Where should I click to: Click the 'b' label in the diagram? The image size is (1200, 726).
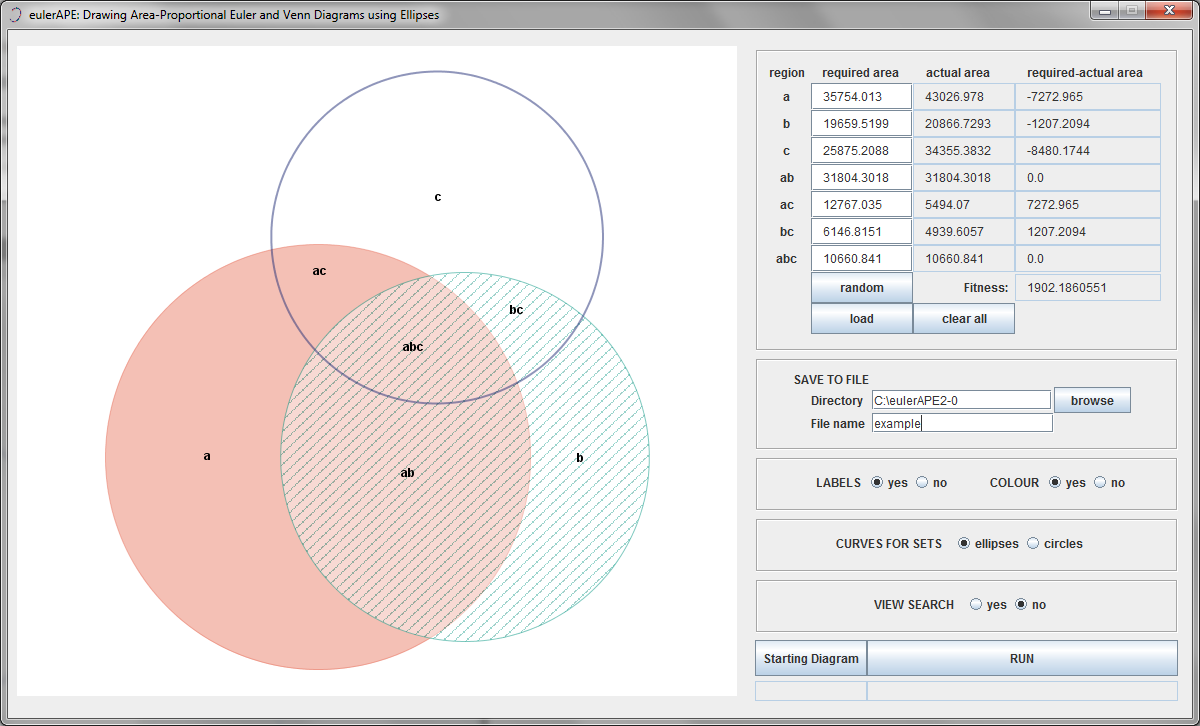pyautogui.click(x=580, y=458)
